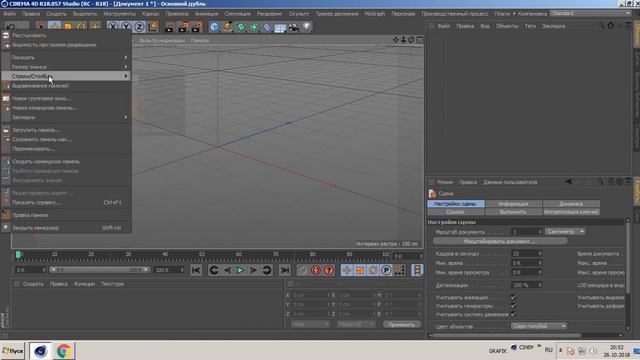
Task: Jump to the start of animation
Action: [x=196, y=270]
